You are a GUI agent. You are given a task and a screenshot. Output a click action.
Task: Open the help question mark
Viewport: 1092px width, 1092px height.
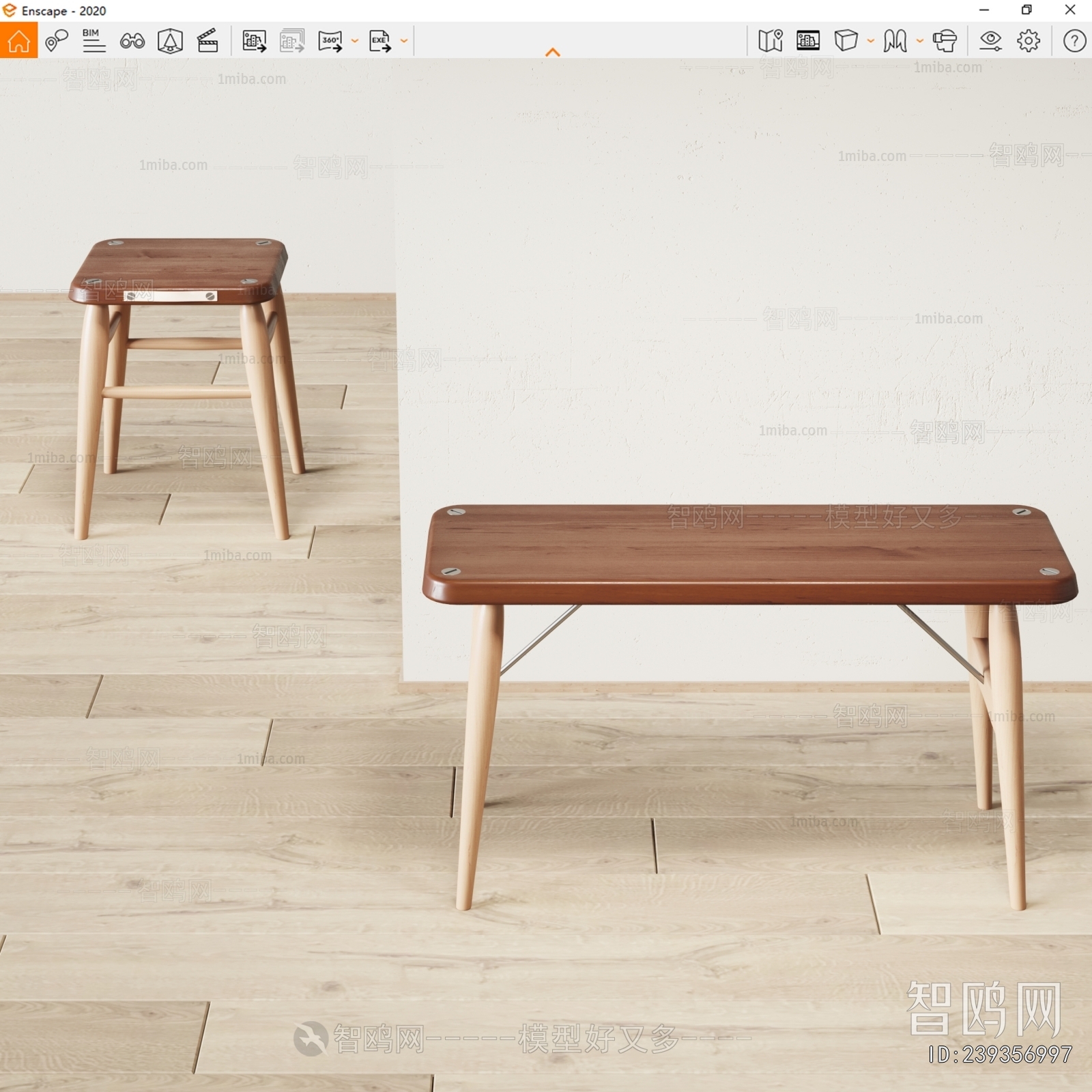pos(1074,41)
